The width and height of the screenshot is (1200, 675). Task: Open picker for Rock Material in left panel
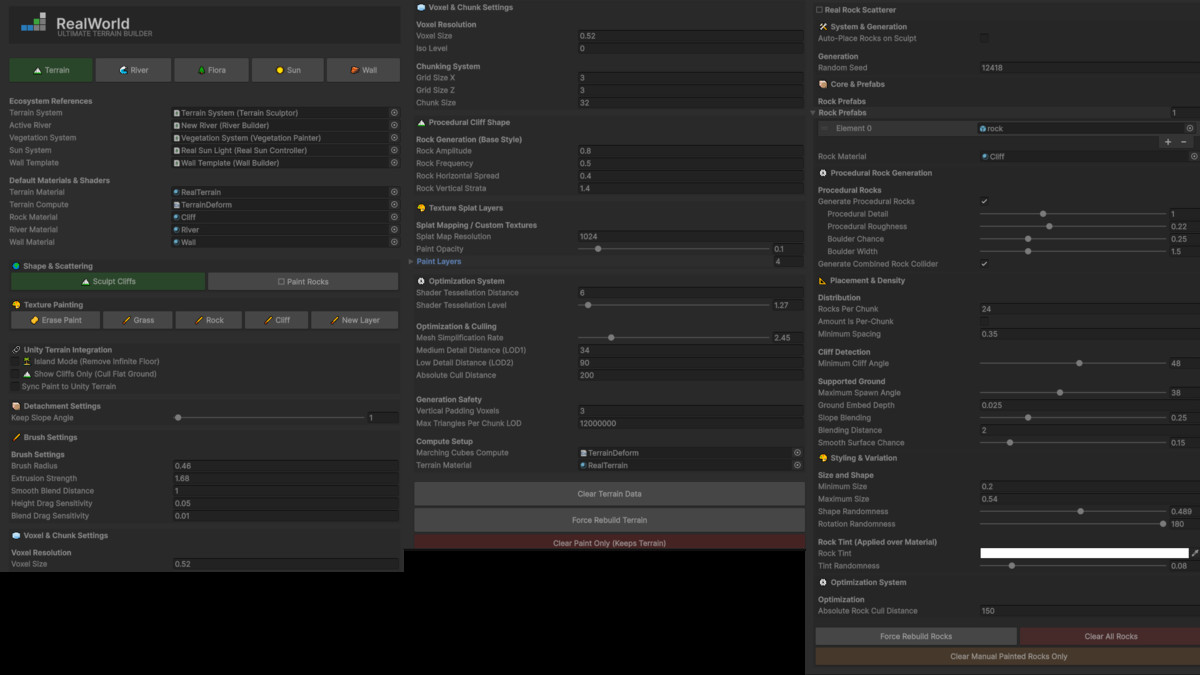click(394, 217)
